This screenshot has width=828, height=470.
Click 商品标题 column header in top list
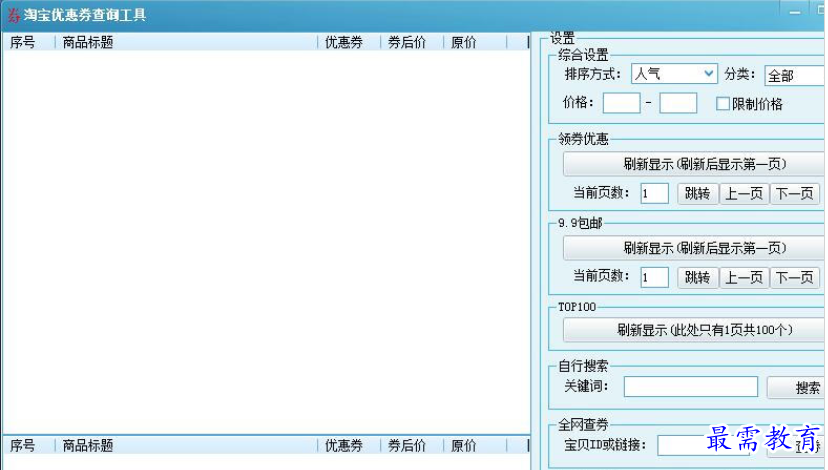[186, 42]
